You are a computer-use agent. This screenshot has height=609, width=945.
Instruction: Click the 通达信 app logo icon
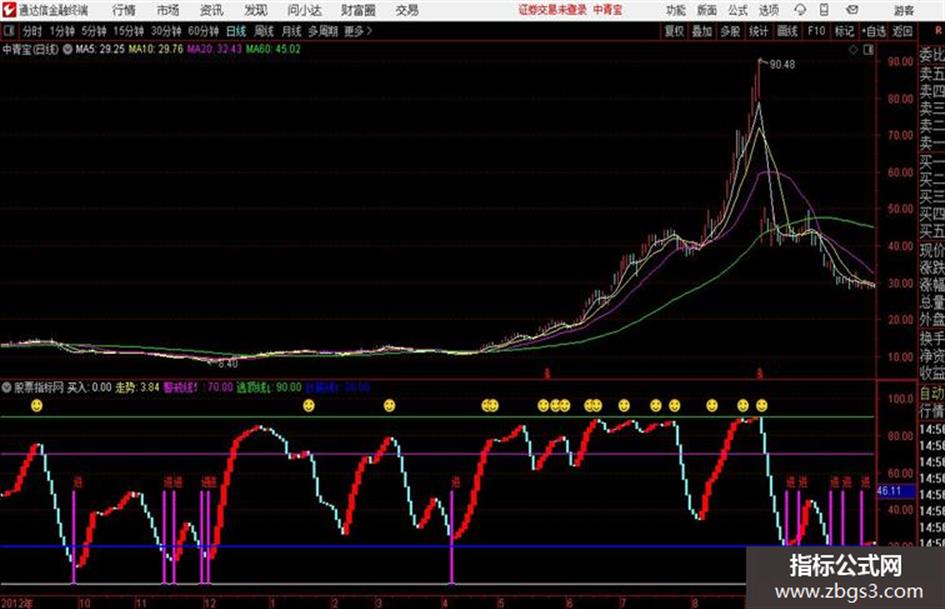tap(8, 10)
